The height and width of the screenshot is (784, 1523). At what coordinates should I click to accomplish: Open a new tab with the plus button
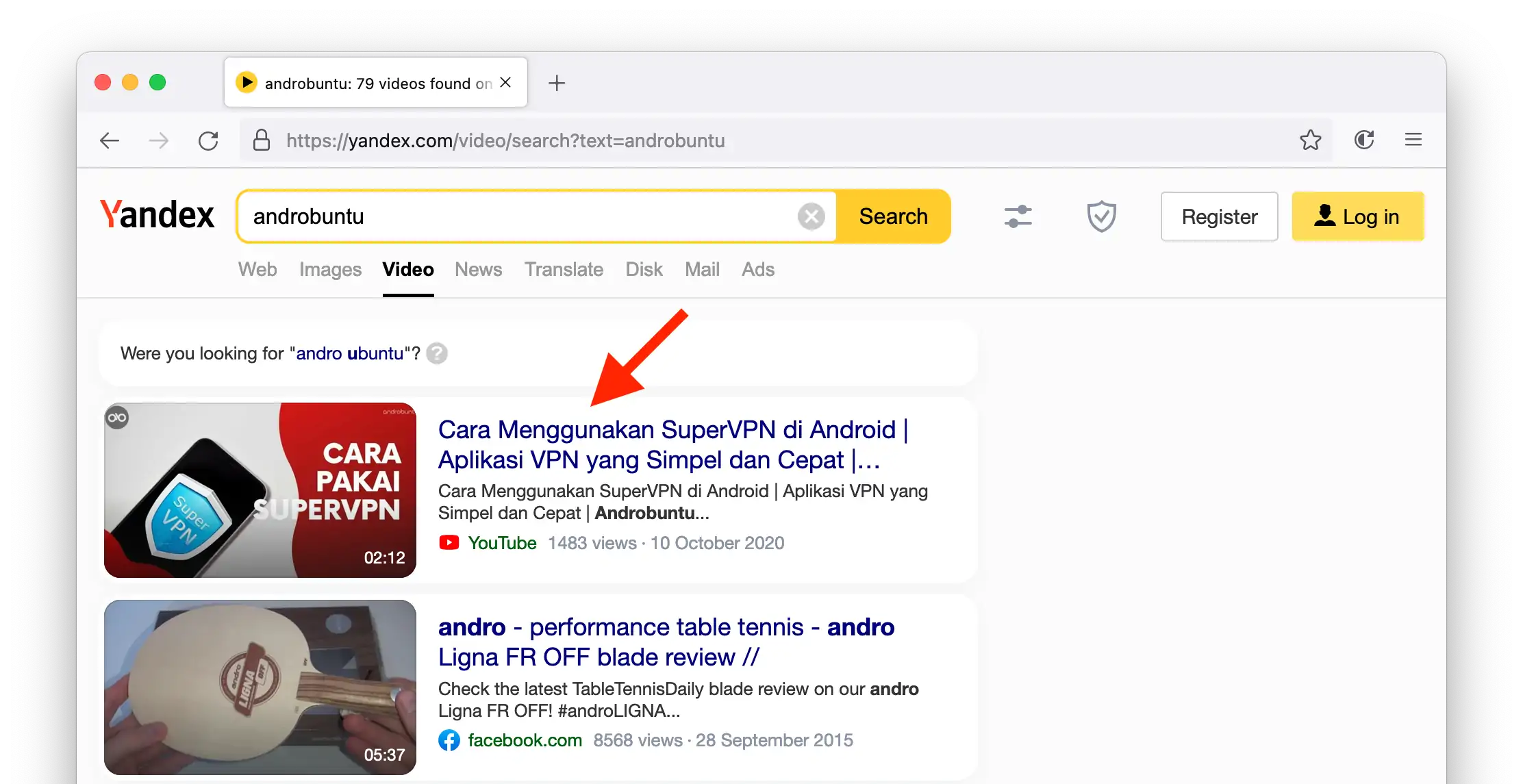click(557, 82)
